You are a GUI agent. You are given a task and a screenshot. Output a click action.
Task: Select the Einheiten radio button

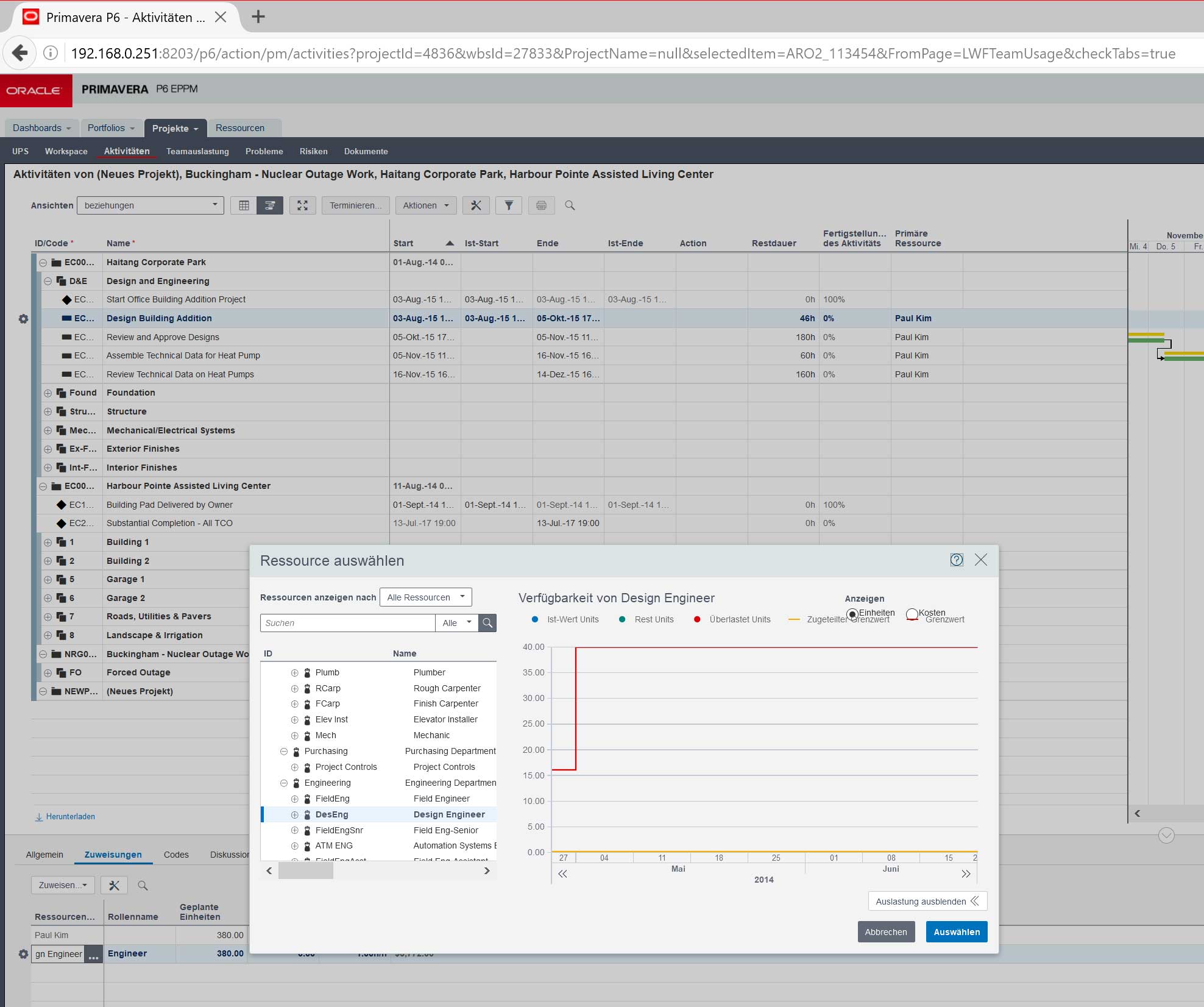click(x=852, y=614)
